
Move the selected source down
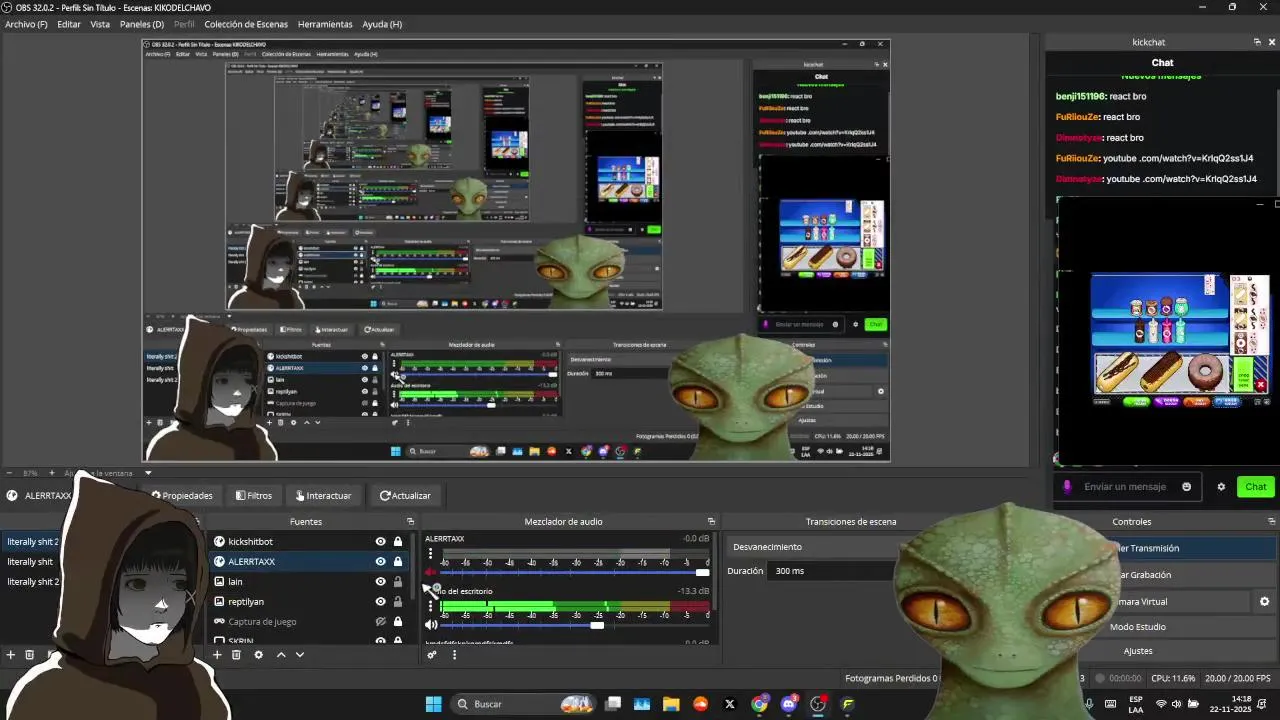(x=299, y=655)
